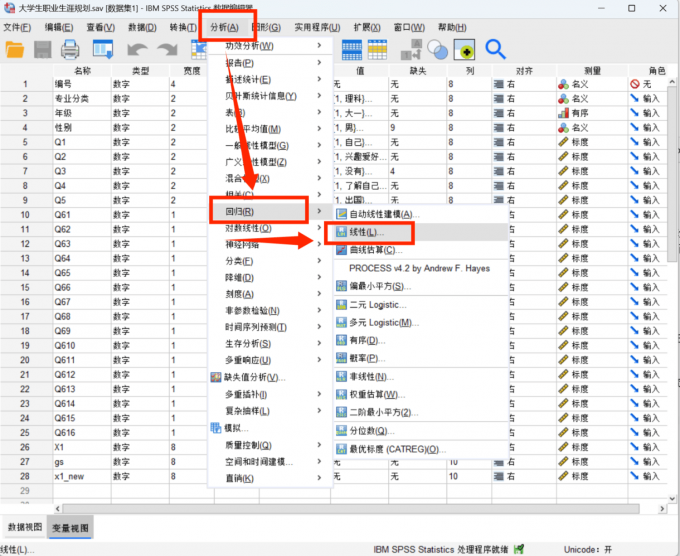Click the 最优标度 CATREG icon
The image size is (680, 556).
point(342,449)
